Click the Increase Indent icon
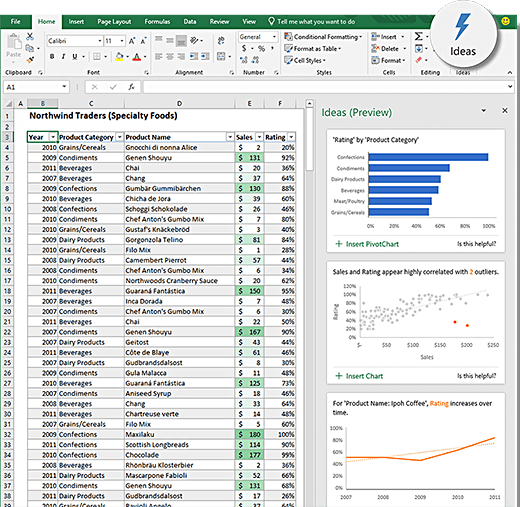The width and height of the screenshot is (520, 507). pyautogui.click(x=205, y=56)
